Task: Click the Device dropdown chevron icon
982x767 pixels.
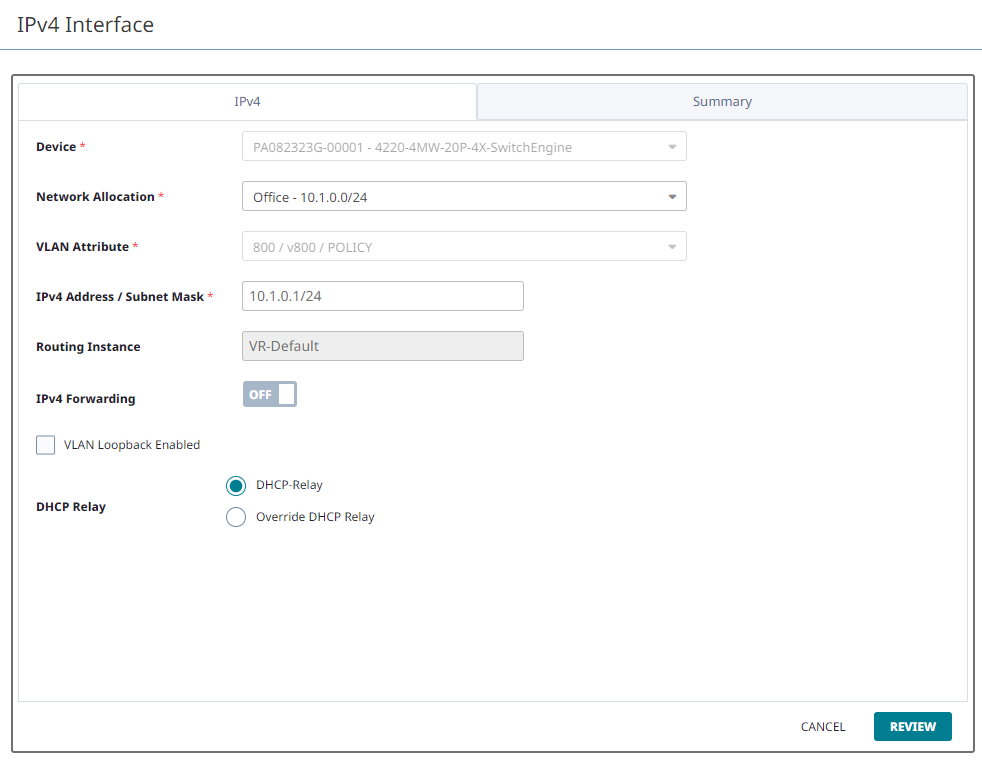Action: [x=672, y=146]
